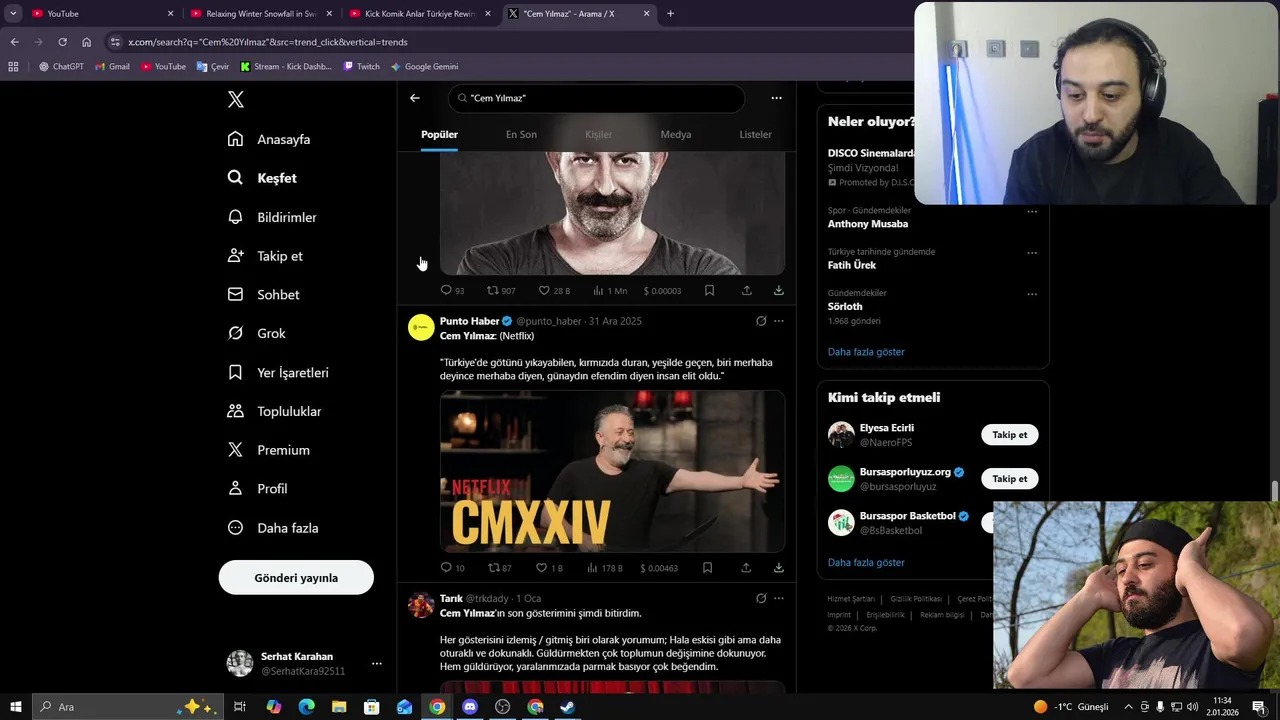This screenshot has height=720, width=1280.
Task: Open Sörloth trend options
Action: [x=1032, y=294]
